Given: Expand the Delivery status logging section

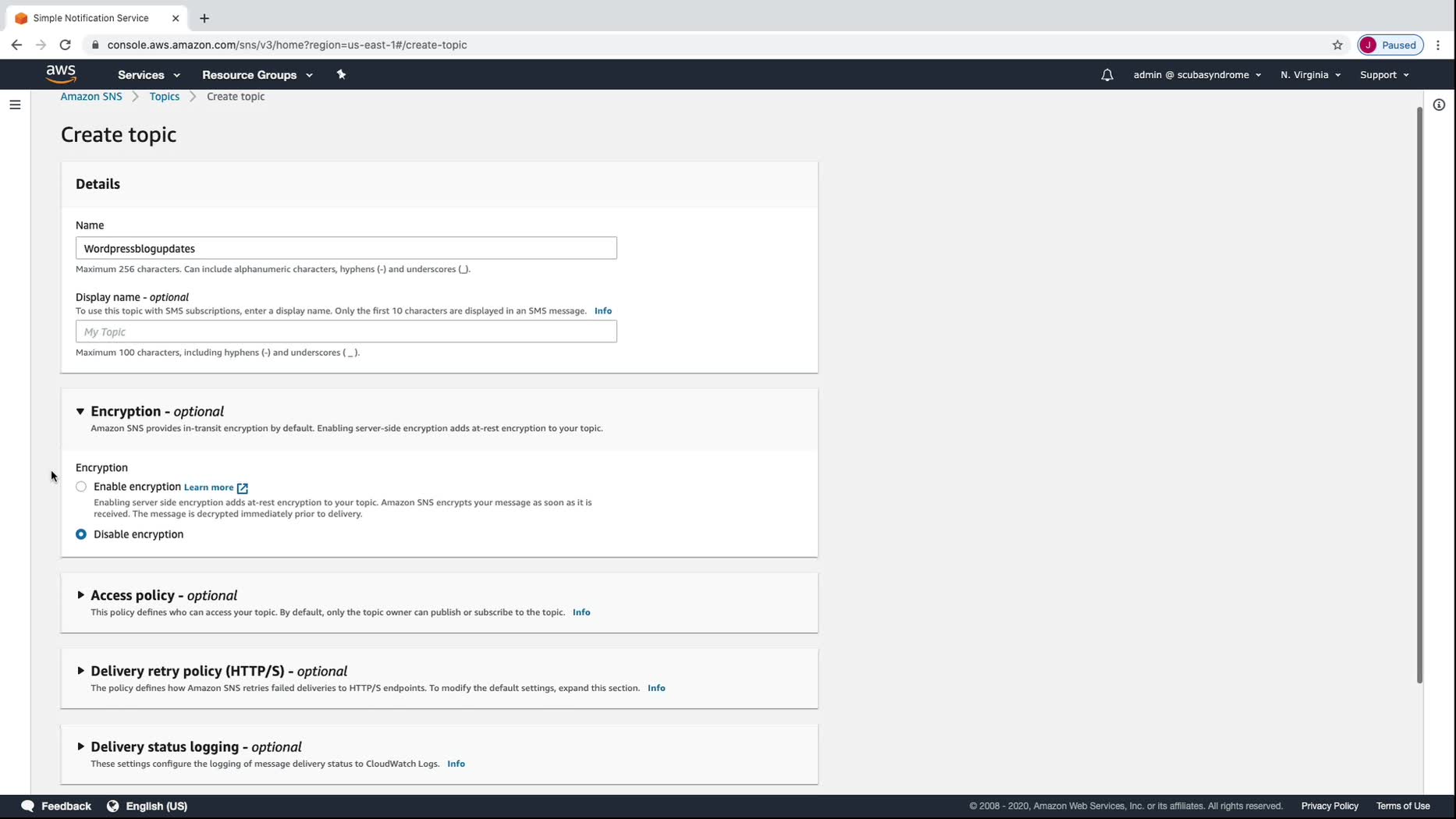Looking at the screenshot, I should click(x=80, y=746).
